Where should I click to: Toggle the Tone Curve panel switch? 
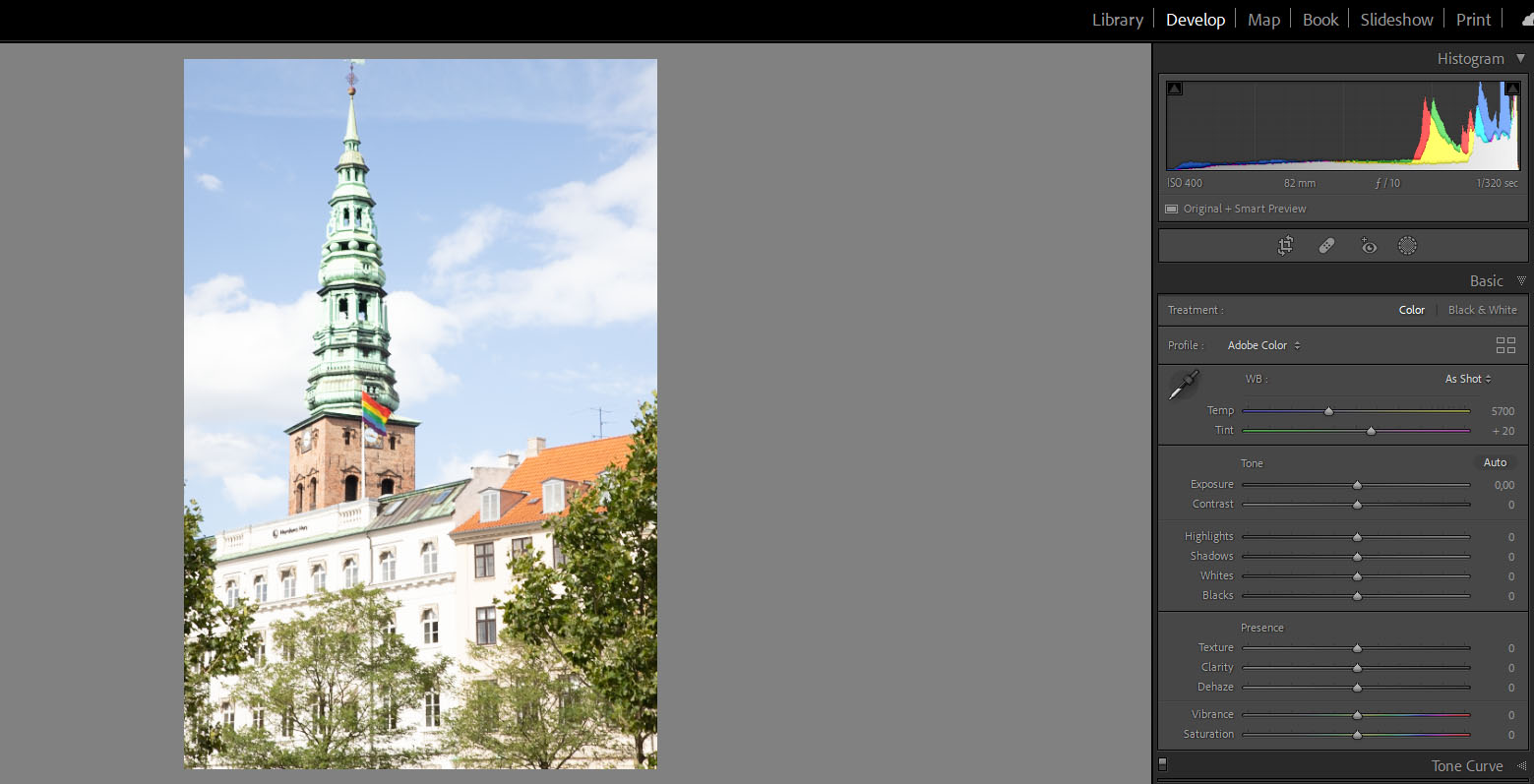click(x=1162, y=763)
